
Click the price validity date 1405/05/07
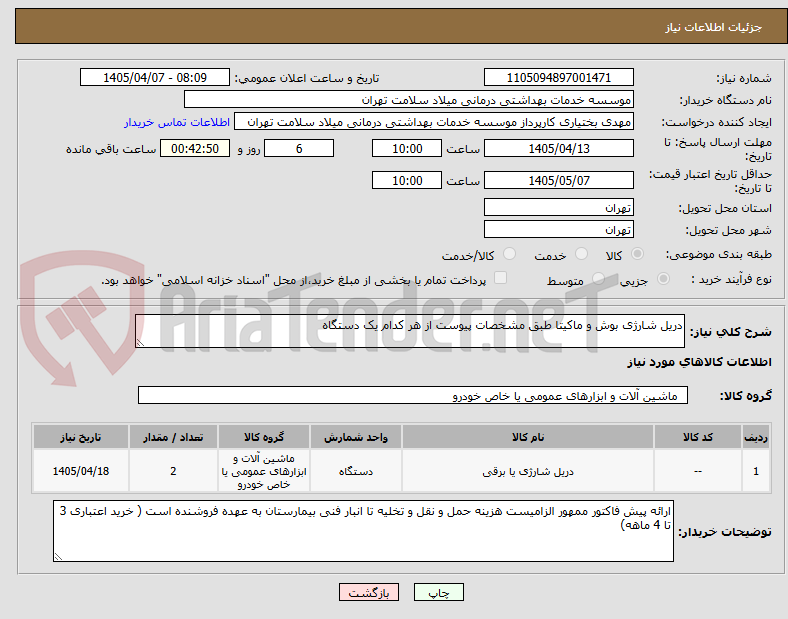558,180
